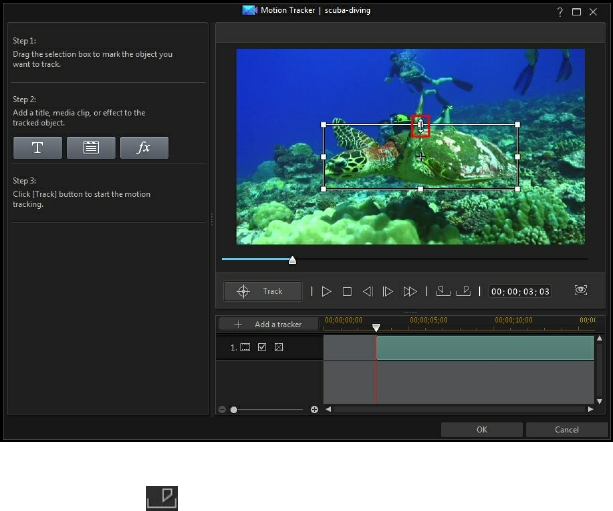613x511 pixels.
Task: Click the top-left selection box handle
Action: click(323, 125)
